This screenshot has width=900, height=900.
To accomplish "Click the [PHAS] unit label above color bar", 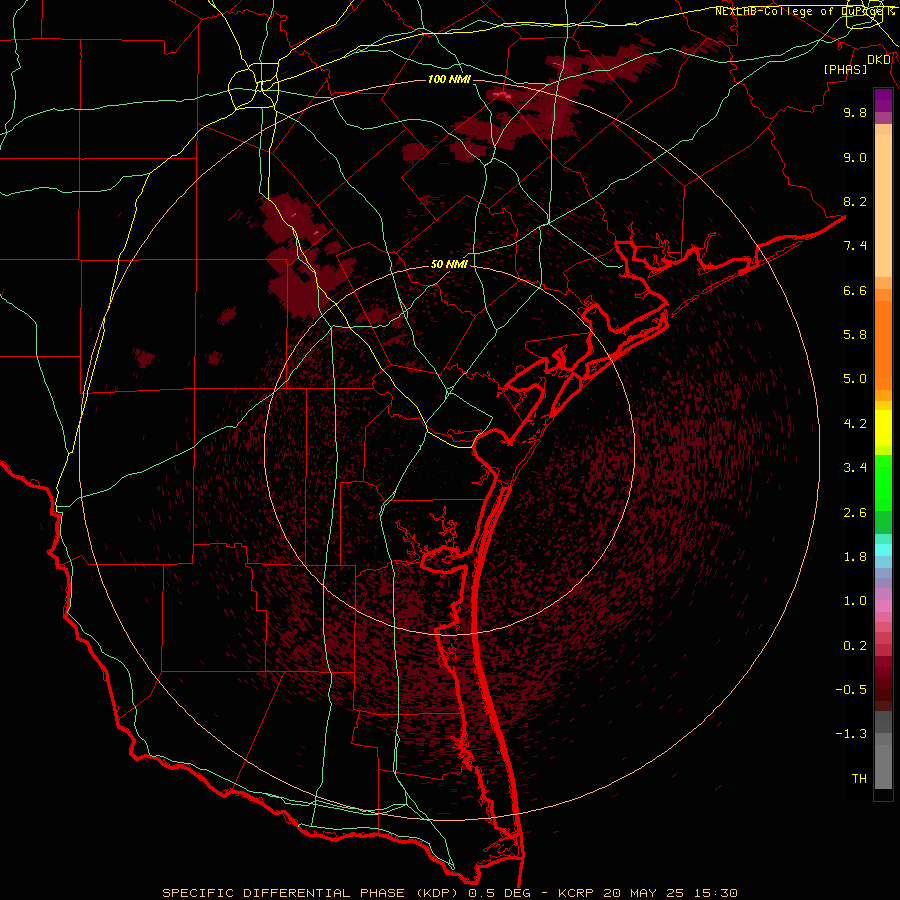I will coord(845,70).
